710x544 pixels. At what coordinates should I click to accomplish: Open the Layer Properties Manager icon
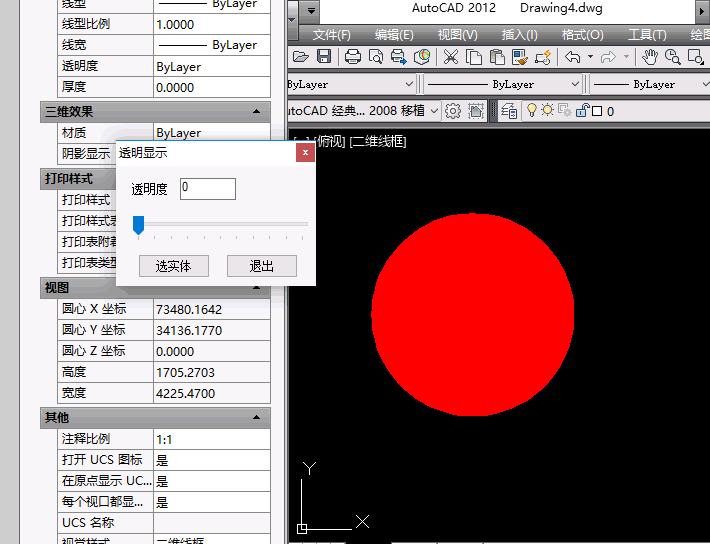(509, 111)
